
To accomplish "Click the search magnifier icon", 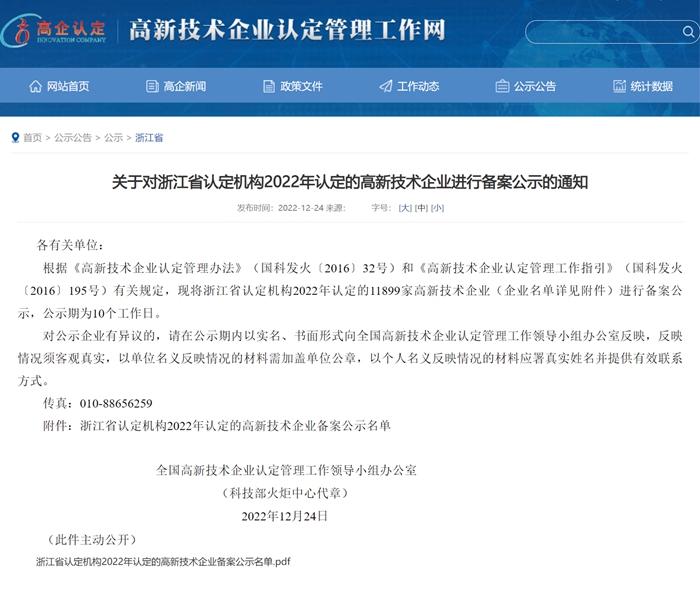I will 688,32.
